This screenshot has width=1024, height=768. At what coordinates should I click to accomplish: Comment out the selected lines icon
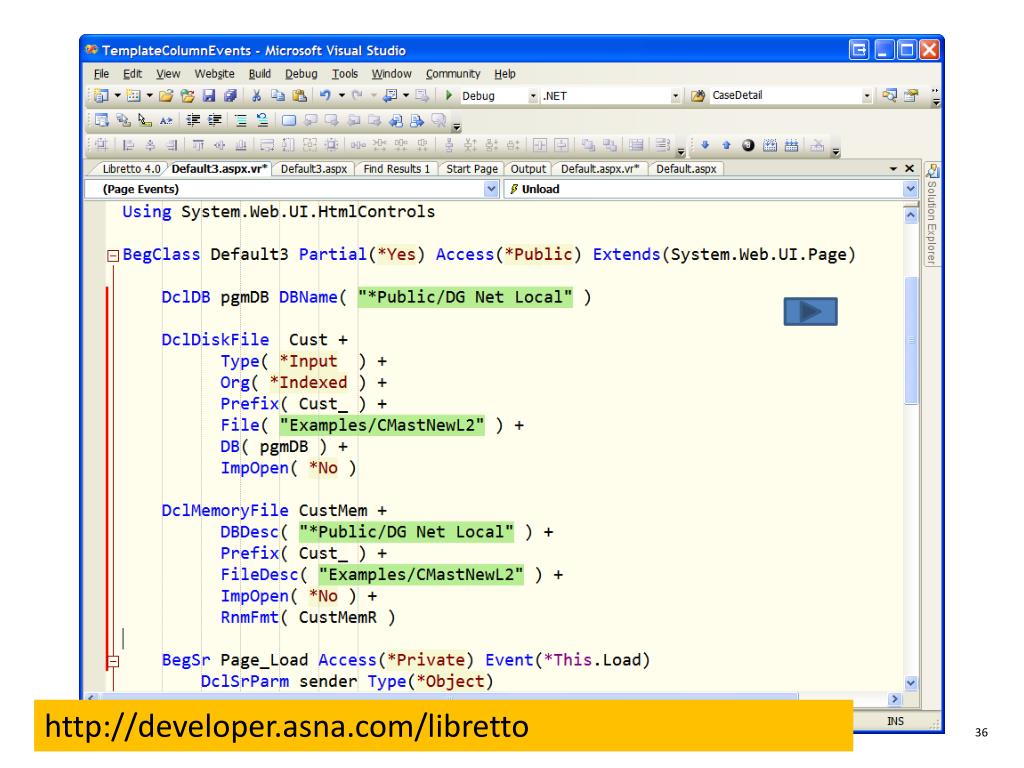pos(241,120)
